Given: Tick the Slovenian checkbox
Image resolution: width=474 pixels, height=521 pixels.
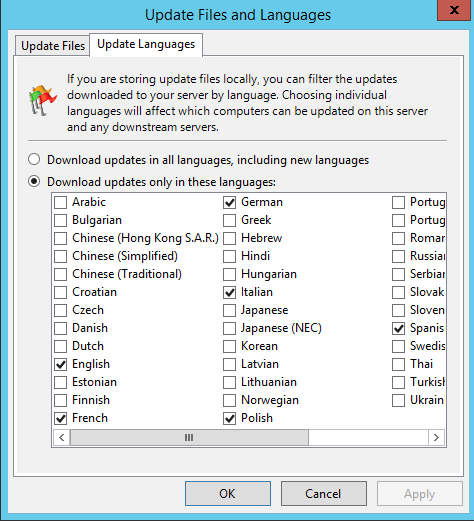Looking at the screenshot, I should [x=399, y=310].
